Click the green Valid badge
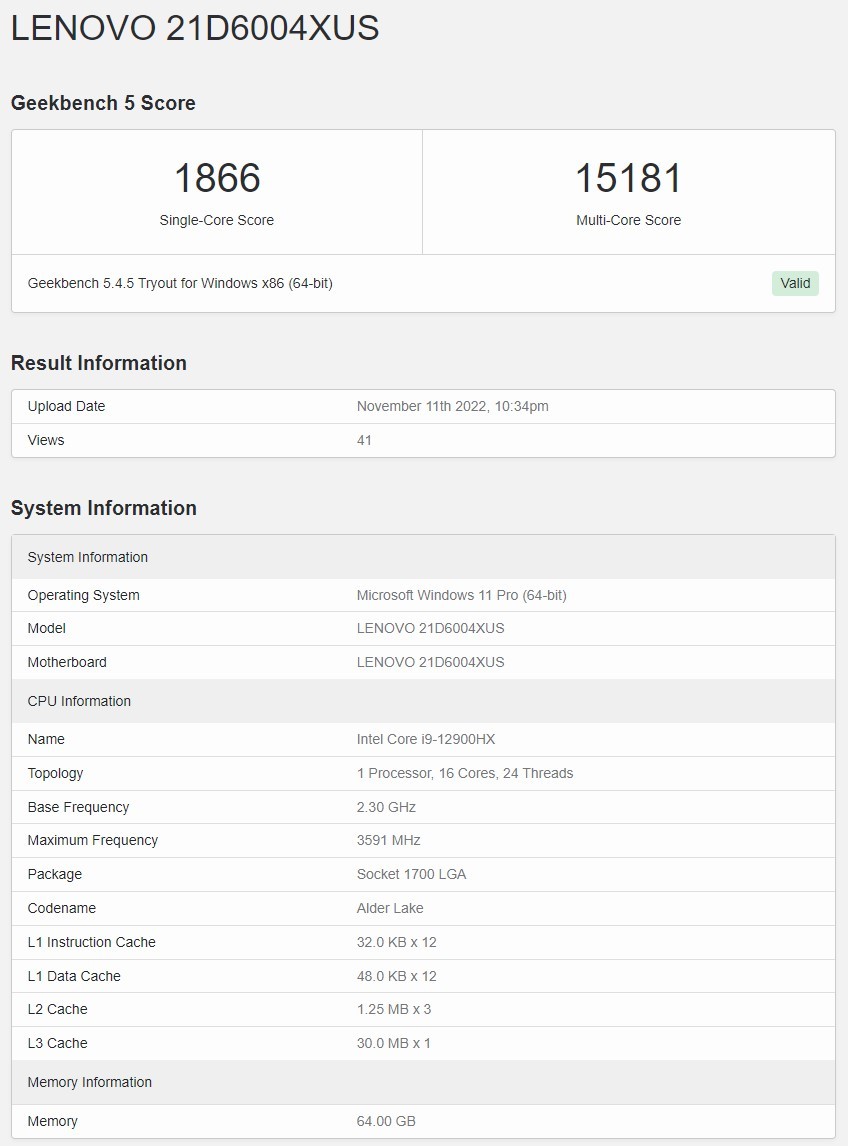The width and height of the screenshot is (848, 1146). pos(794,283)
